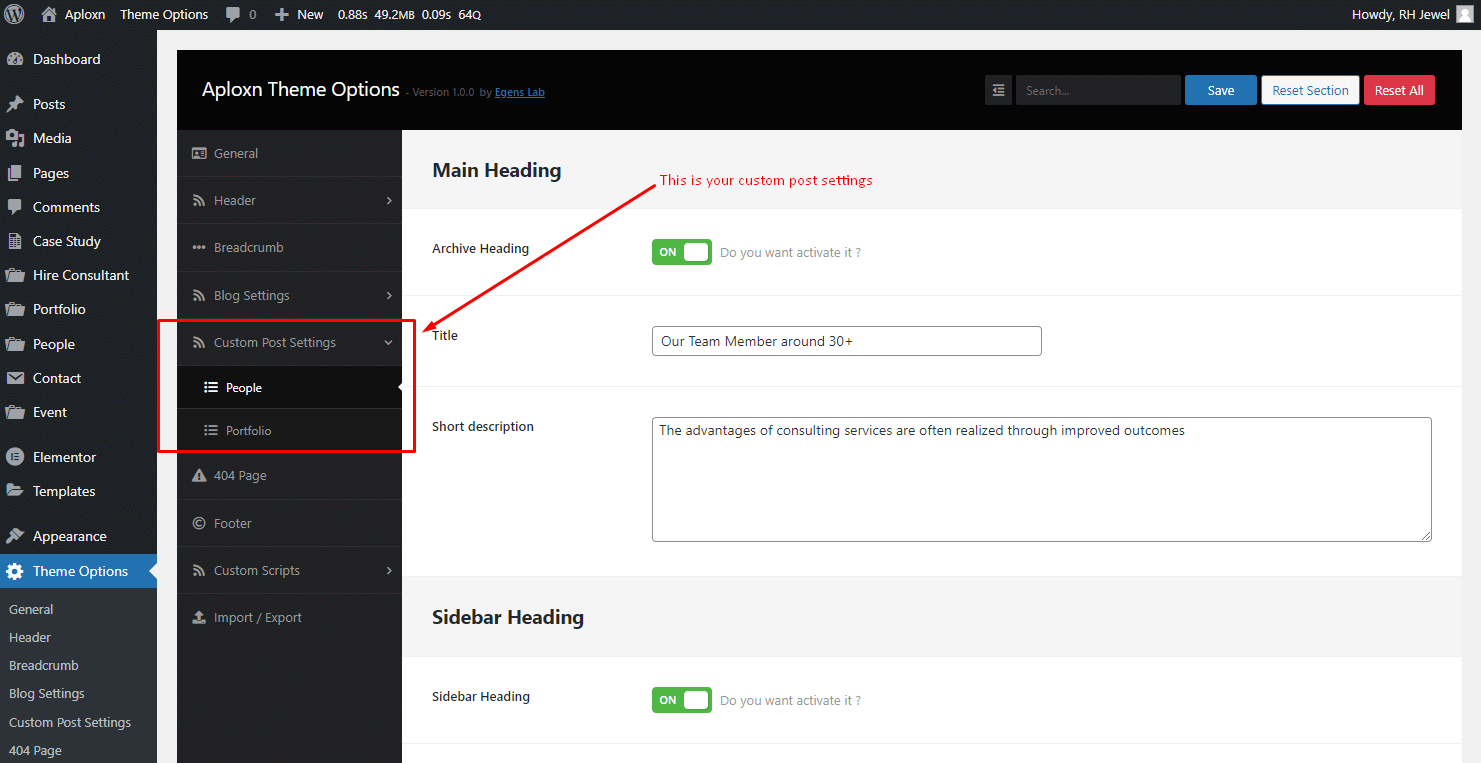The height and width of the screenshot is (763, 1481).
Task: Click the Reset Section button
Action: click(1310, 90)
